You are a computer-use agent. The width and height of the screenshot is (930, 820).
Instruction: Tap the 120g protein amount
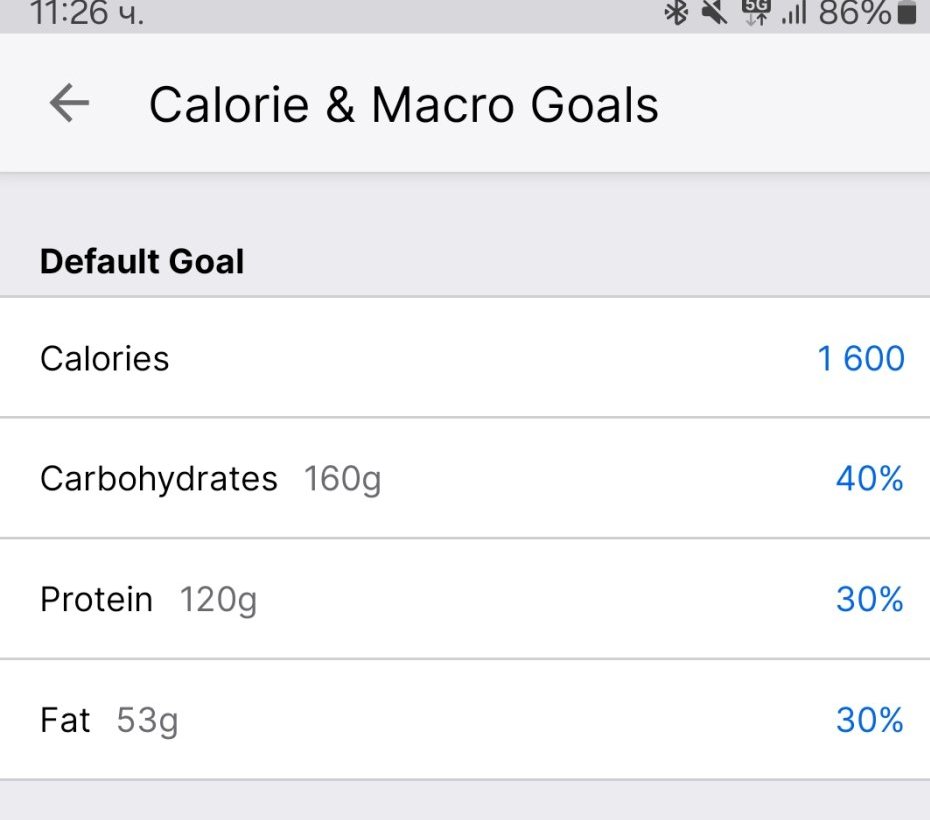click(218, 600)
